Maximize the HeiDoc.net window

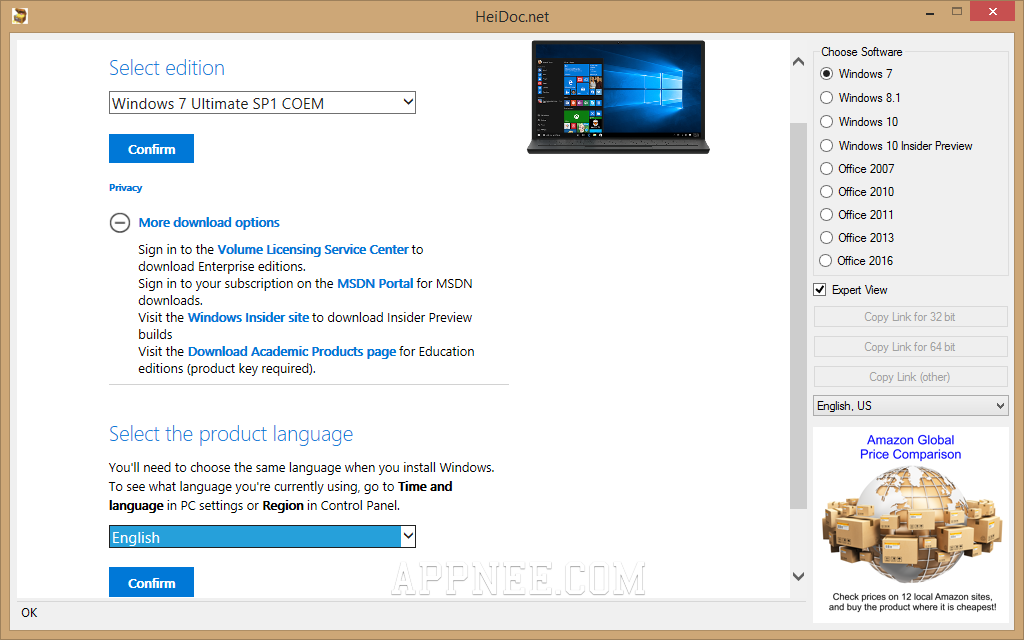(957, 12)
